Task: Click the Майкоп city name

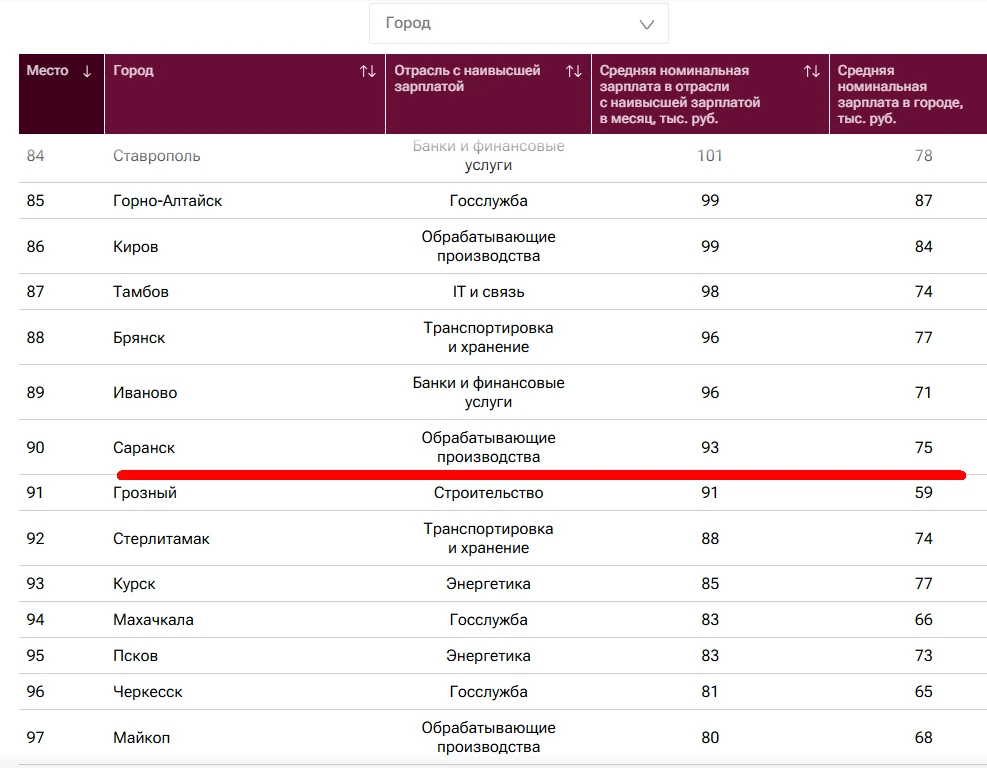Action: [142, 738]
